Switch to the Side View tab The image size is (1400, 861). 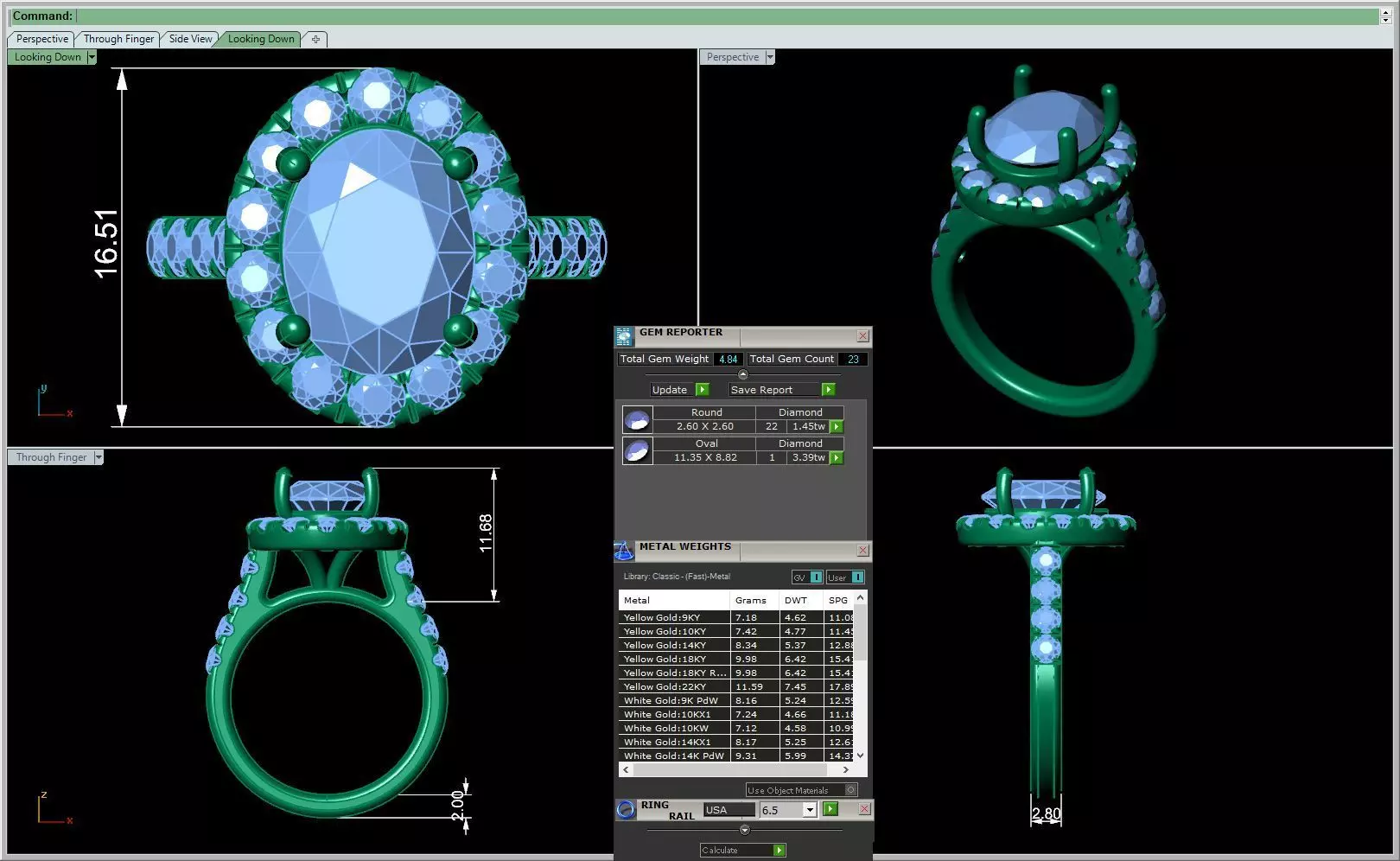pos(190,39)
